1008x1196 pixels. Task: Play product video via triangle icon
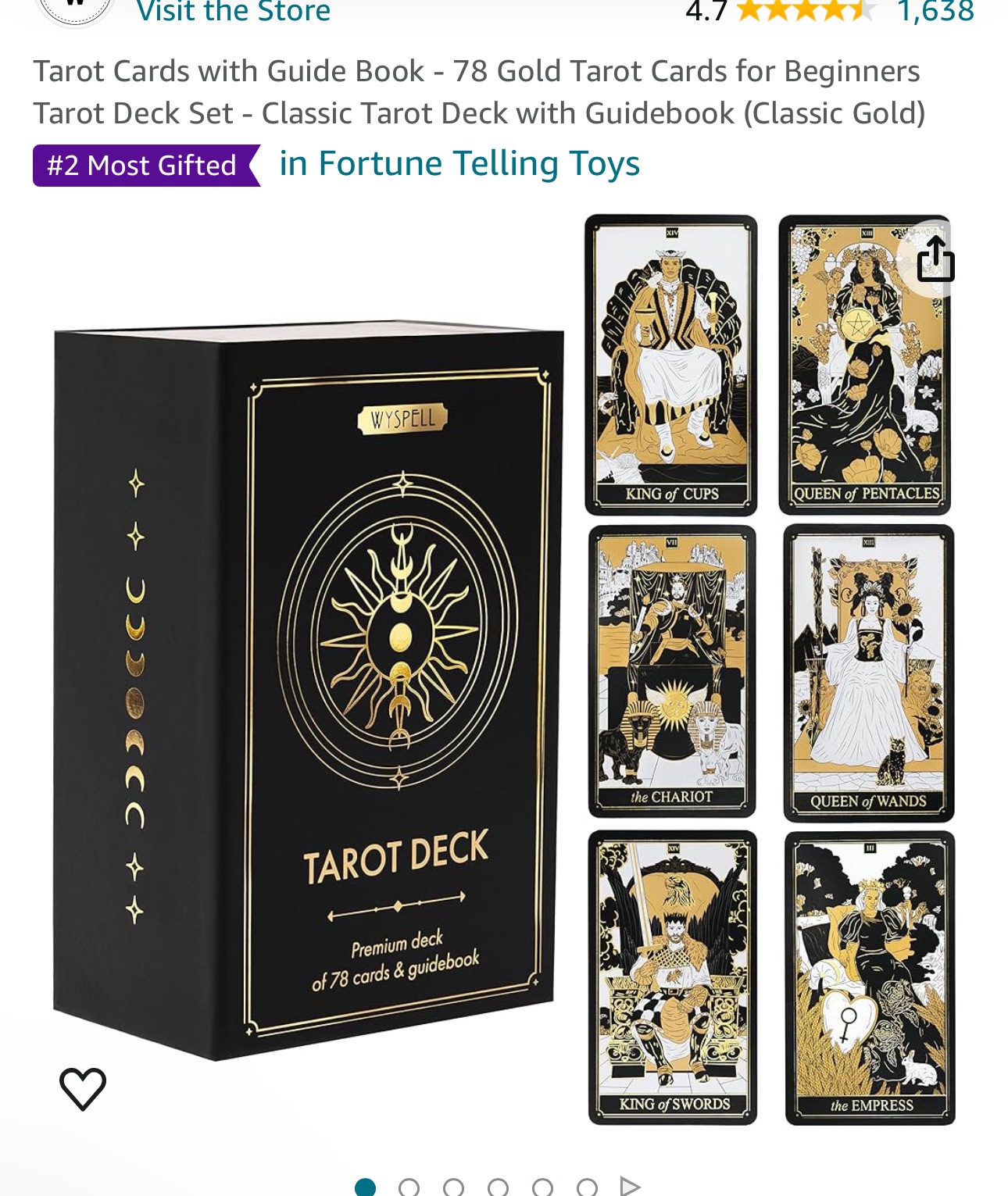click(630, 1187)
